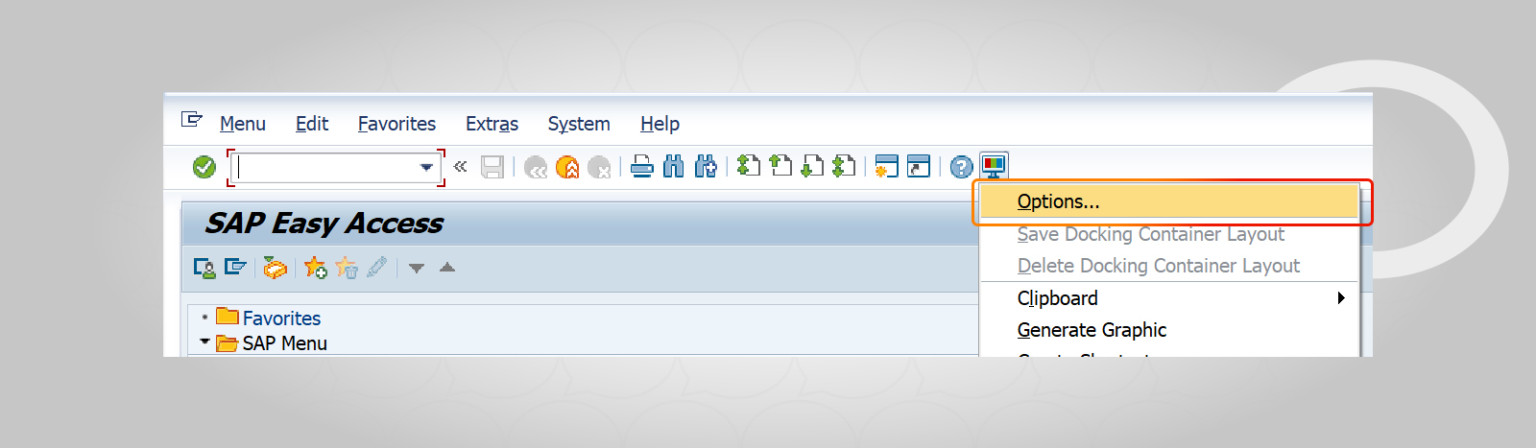Choose Generate Graphic from the menu
1536x448 pixels.
coord(1170,330)
